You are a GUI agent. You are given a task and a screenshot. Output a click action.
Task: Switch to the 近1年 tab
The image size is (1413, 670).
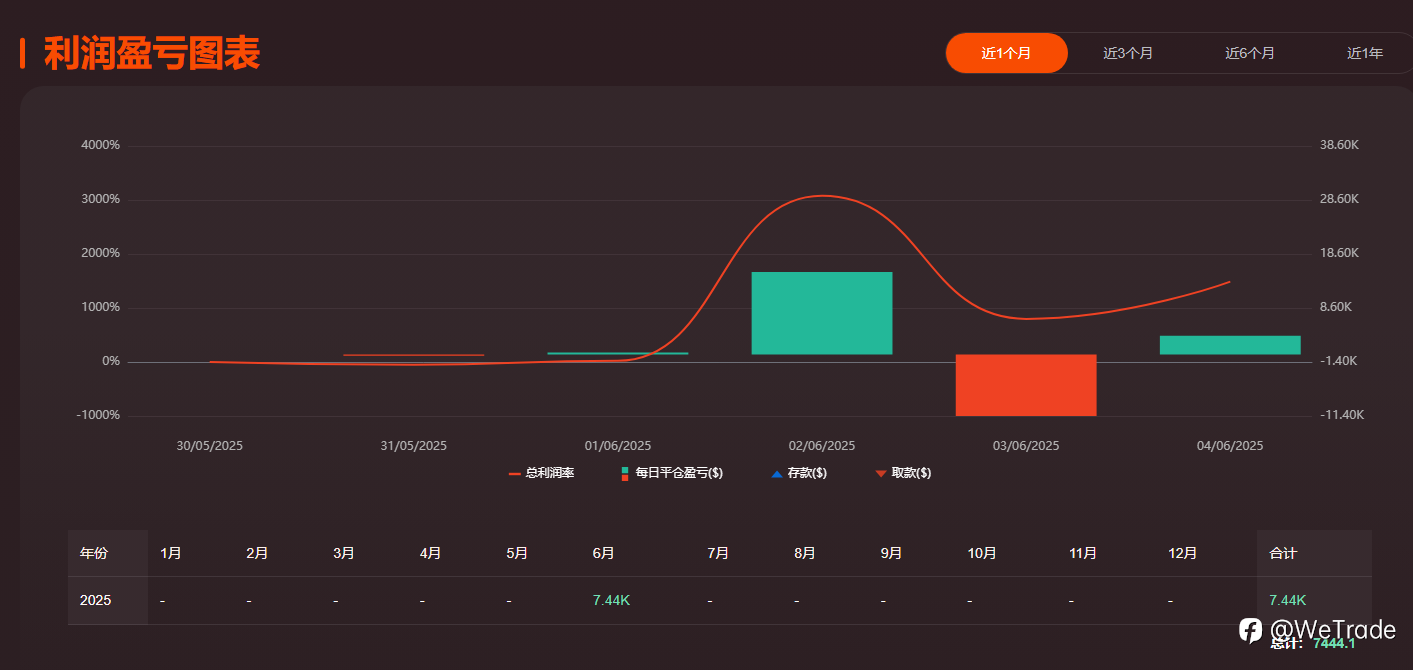click(x=1365, y=53)
